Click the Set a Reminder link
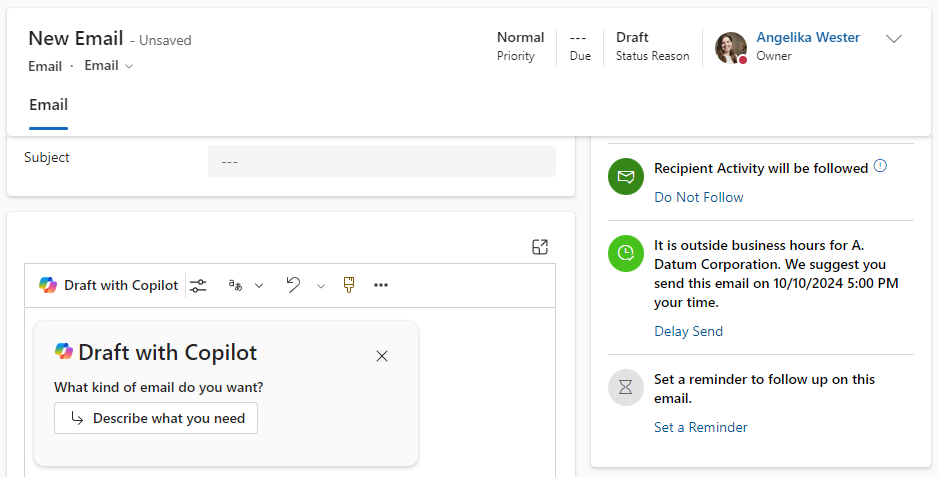Screen dimensions: 938x477 point(701,427)
